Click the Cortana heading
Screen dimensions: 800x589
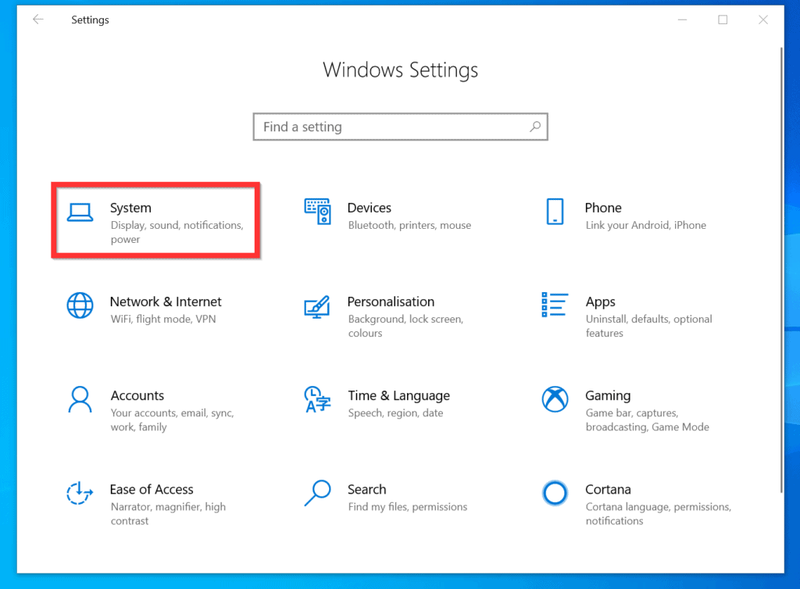pyautogui.click(x=608, y=489)
